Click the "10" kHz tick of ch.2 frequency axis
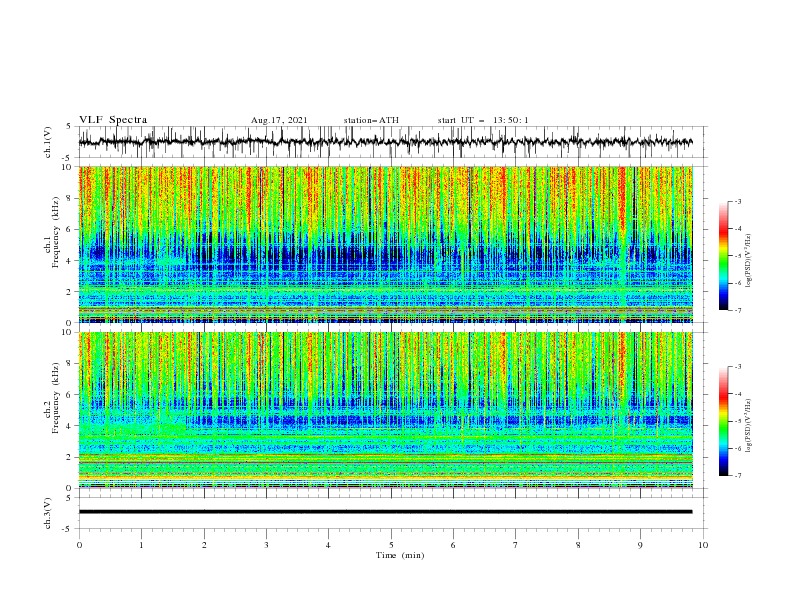Screen dimensions: 792x612 (66, 332)
